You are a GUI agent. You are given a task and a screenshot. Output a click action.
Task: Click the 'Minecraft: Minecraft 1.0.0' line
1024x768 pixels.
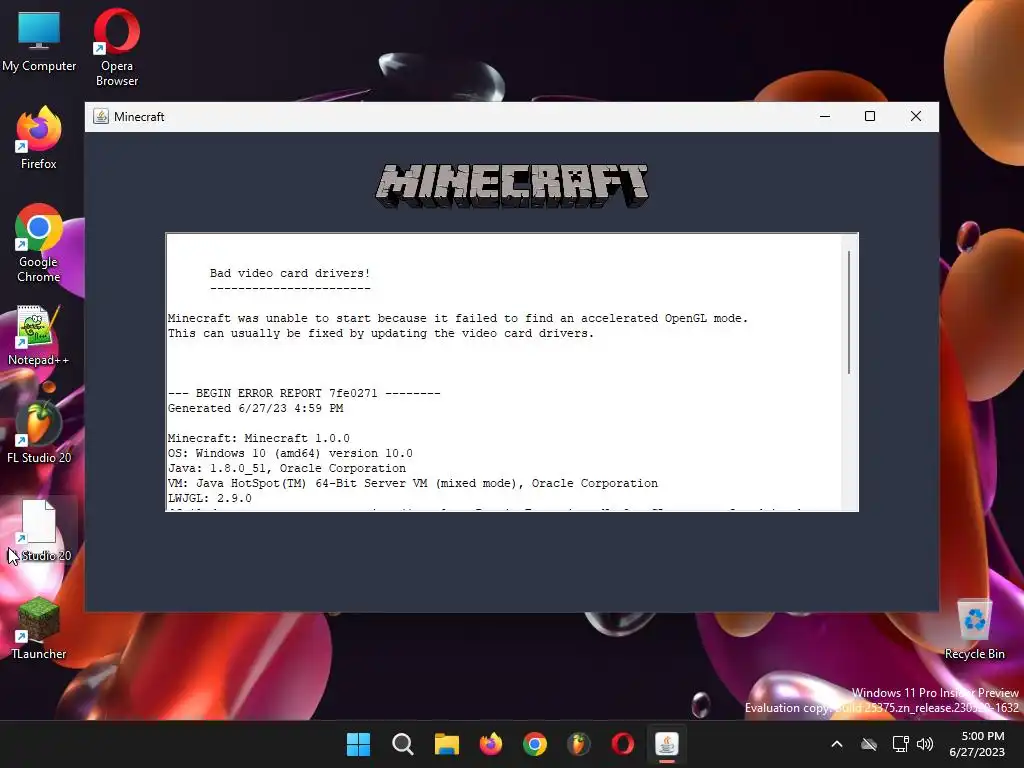259,438
